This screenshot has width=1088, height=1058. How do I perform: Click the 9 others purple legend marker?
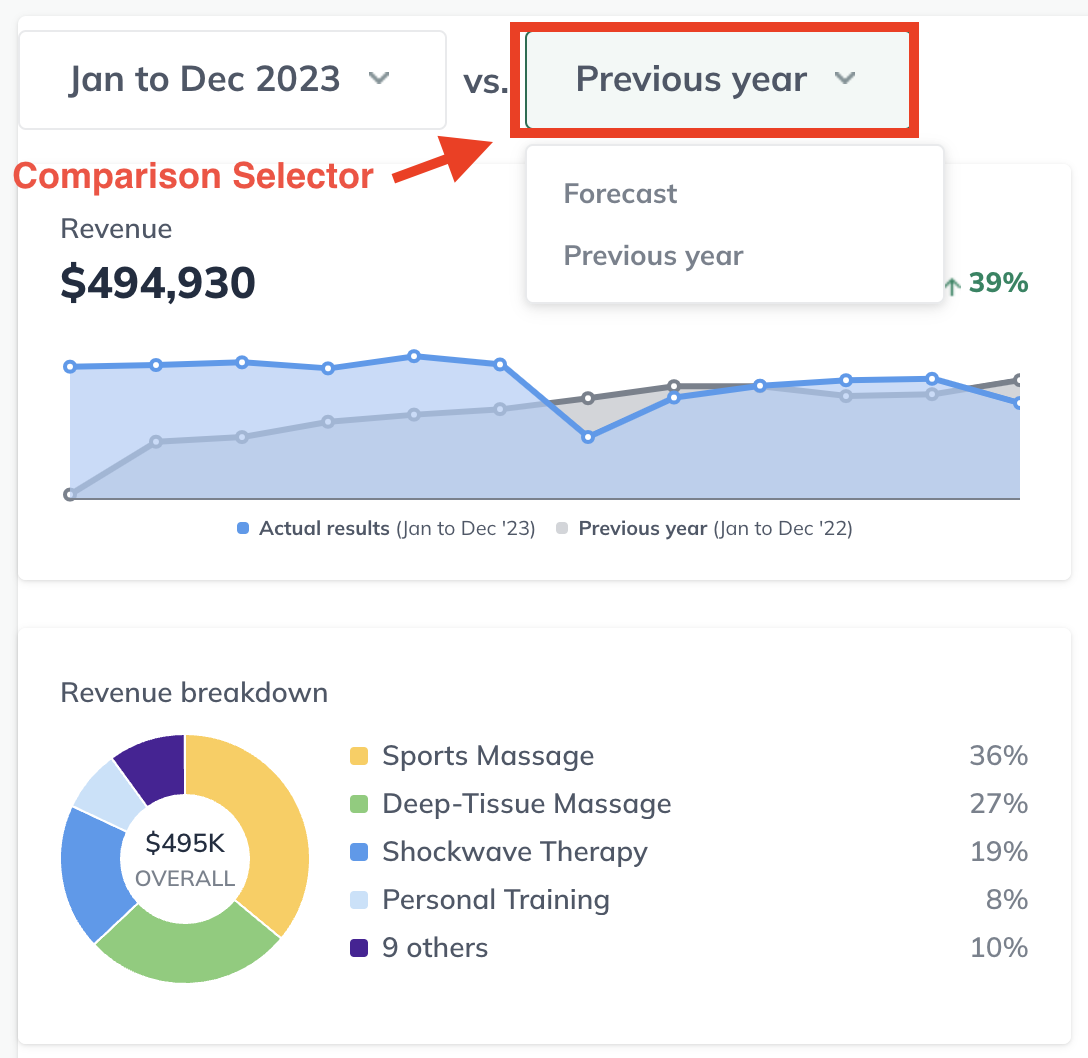point(361,948)
